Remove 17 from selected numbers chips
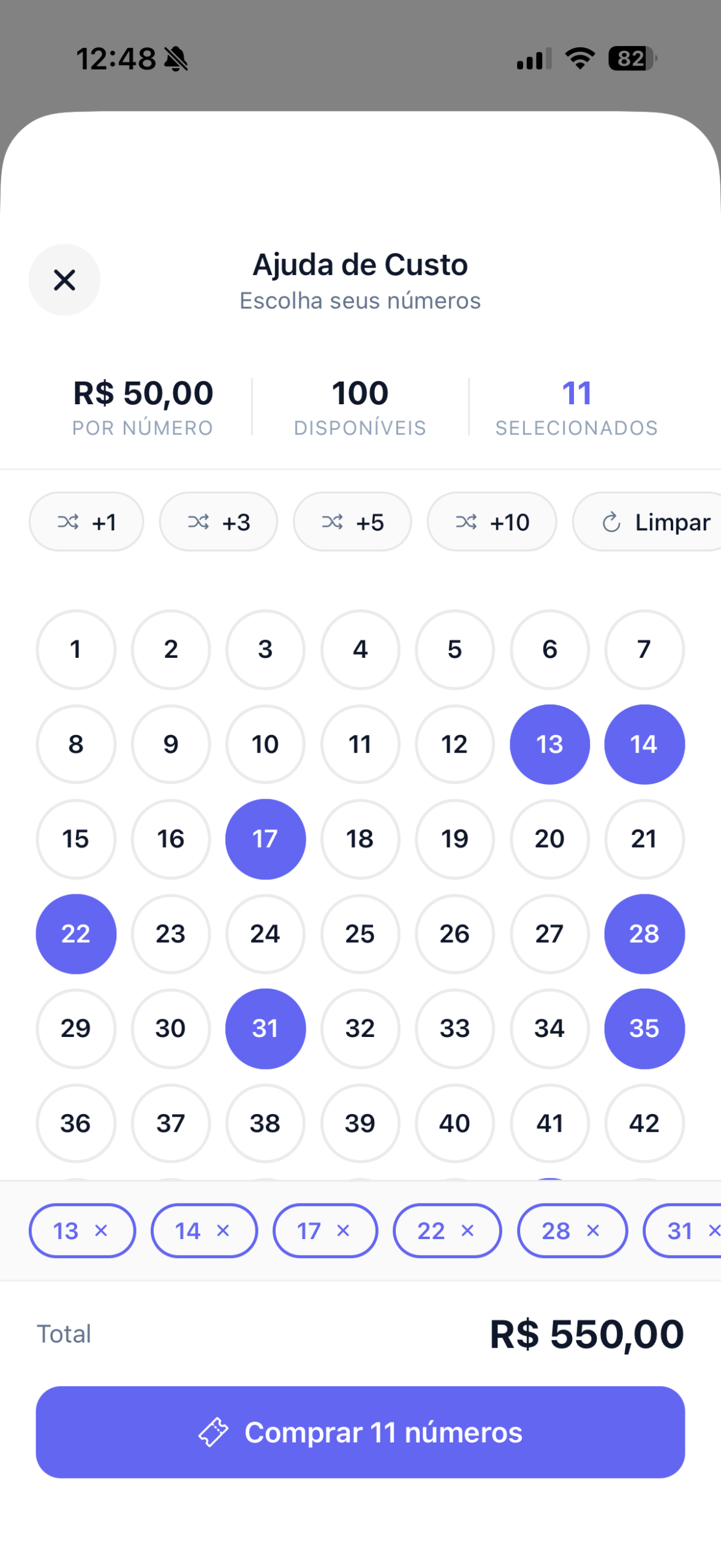 click(x=343, y=1231)
